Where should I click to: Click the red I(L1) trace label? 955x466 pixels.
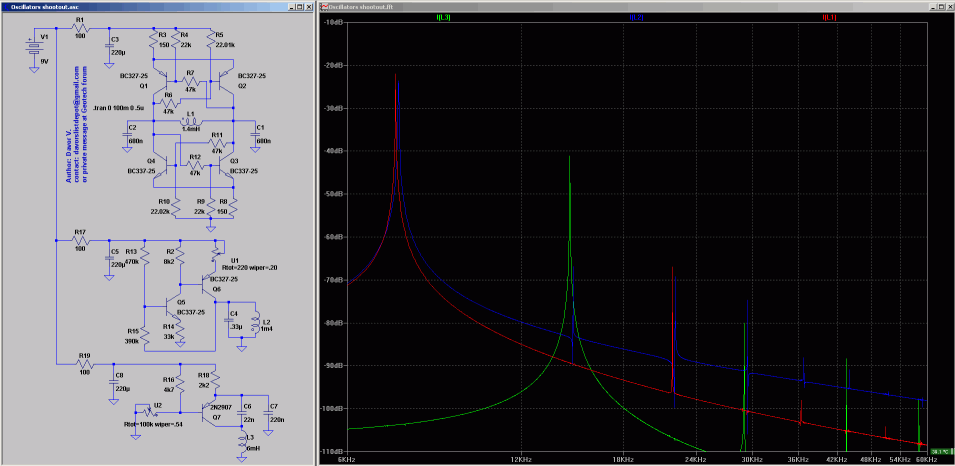[x=829, y=17]
